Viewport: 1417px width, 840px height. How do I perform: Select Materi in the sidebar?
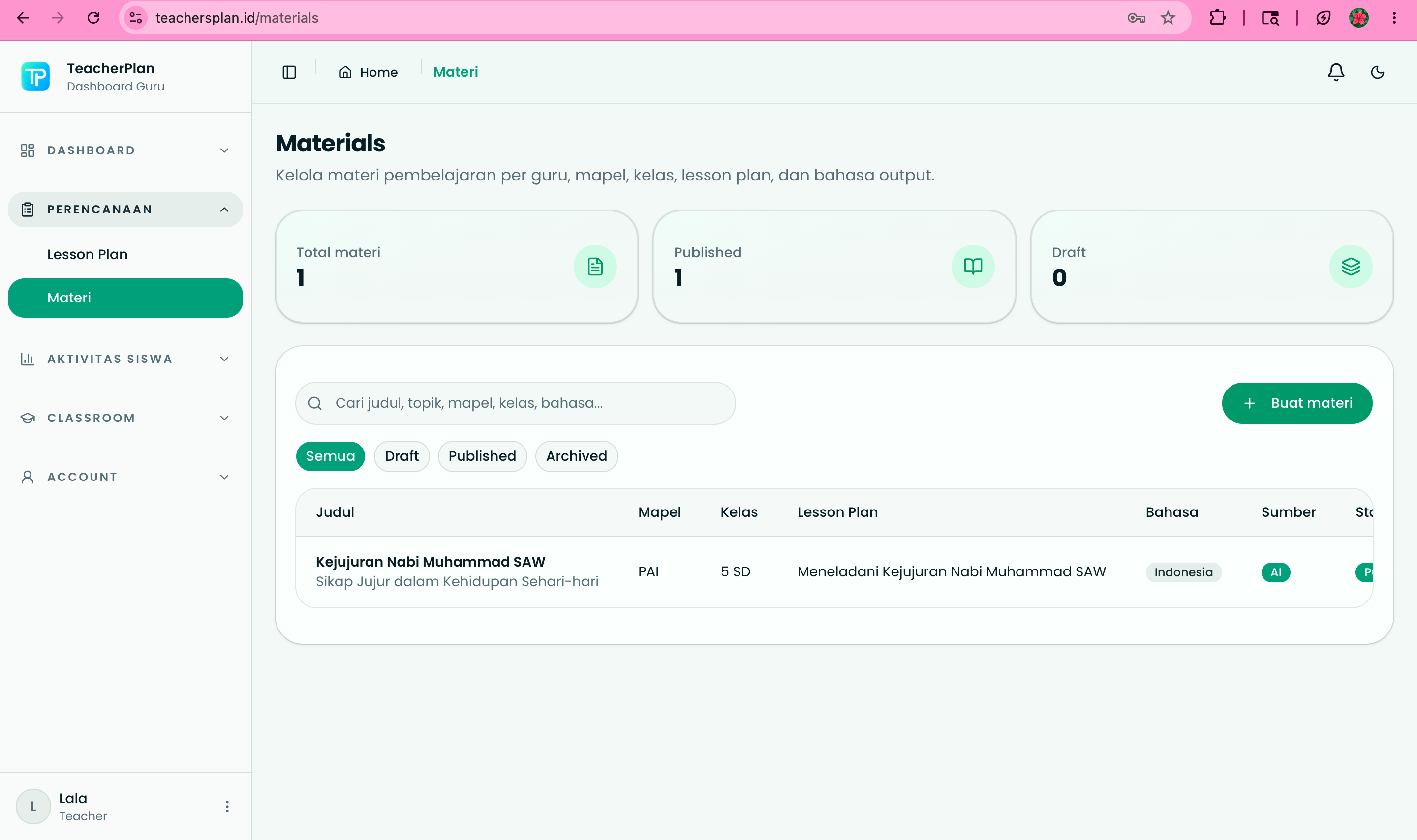pos(125,298)
